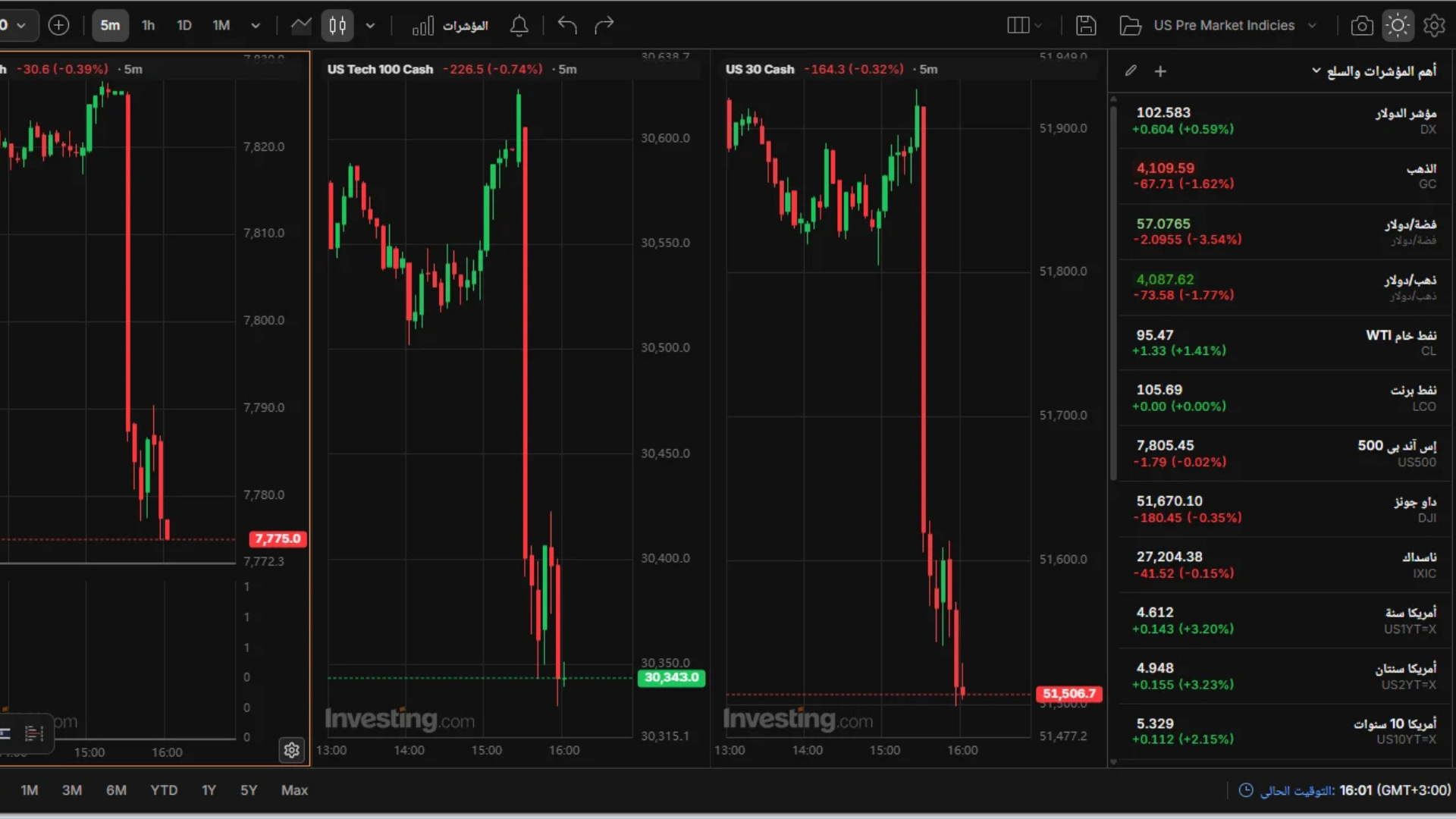Viewport: 1456px width, 819px height.
Task: Expand the chart type dropdown arrow
Action: [x=370, y=26]
